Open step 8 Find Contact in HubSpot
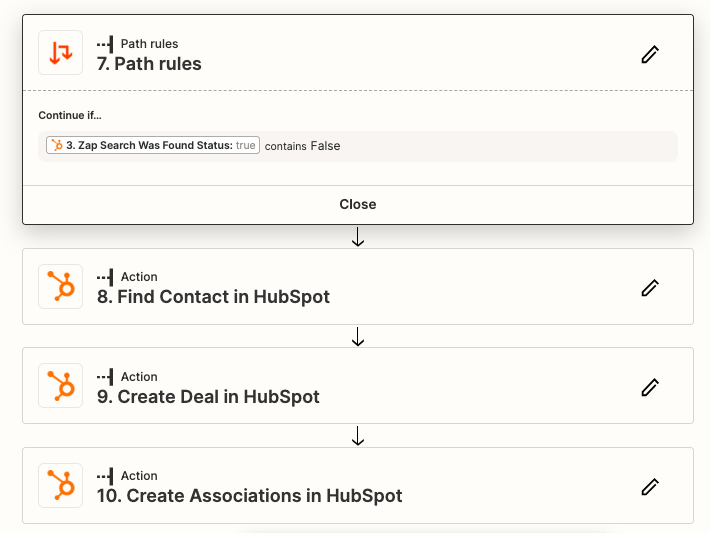 (223, 297)
